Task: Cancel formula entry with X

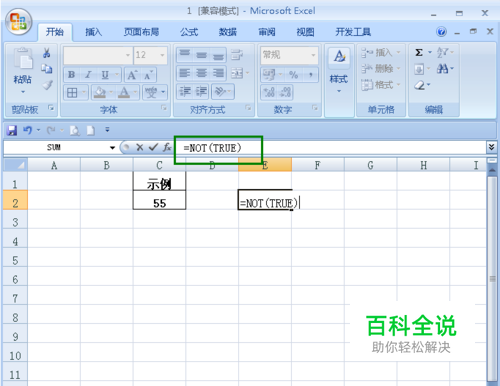Action: click(x=140, y=147)
